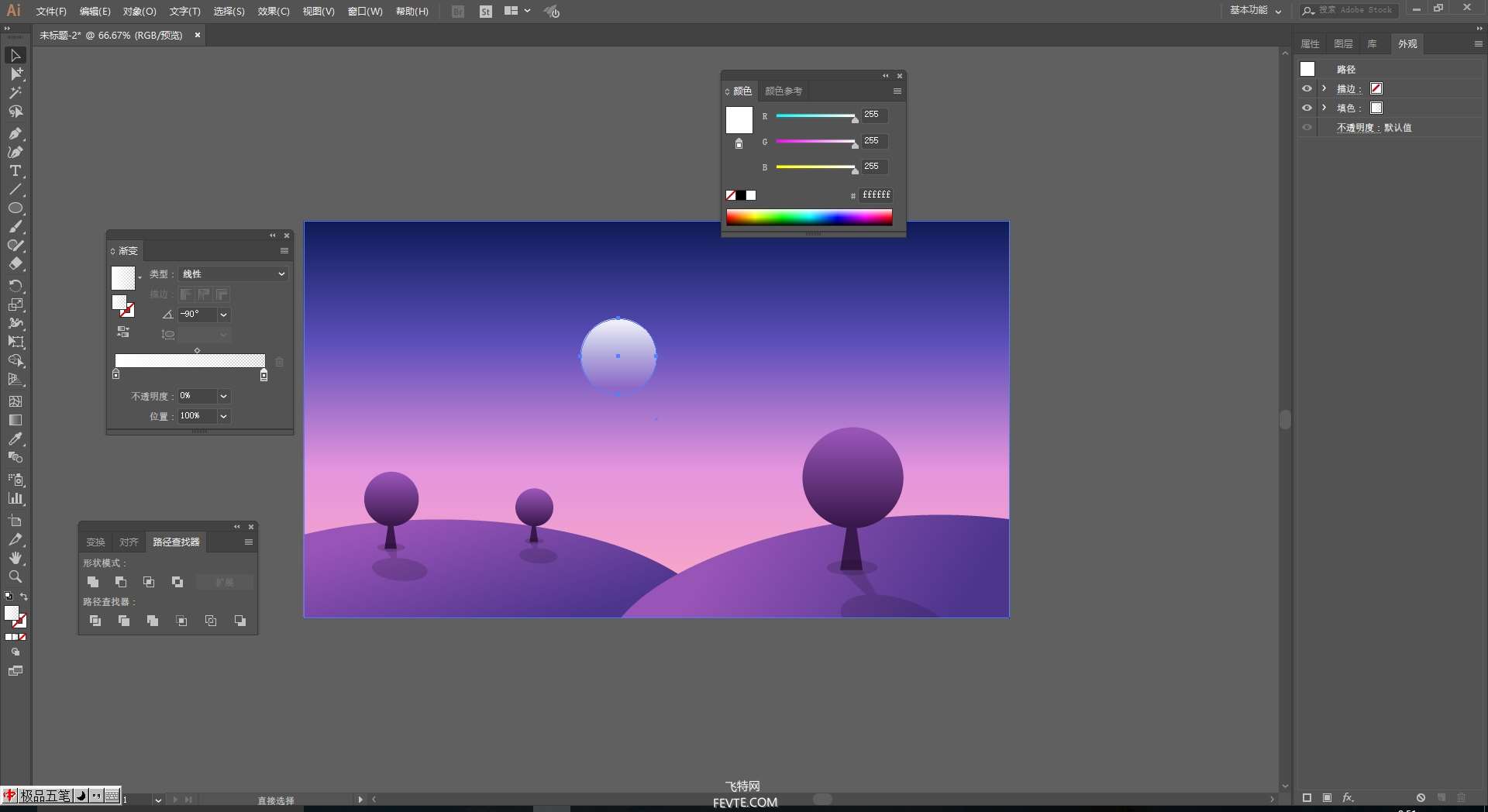
Task: Toggle visibility eye for 不透明度 row
Action: coord(1307,127)
